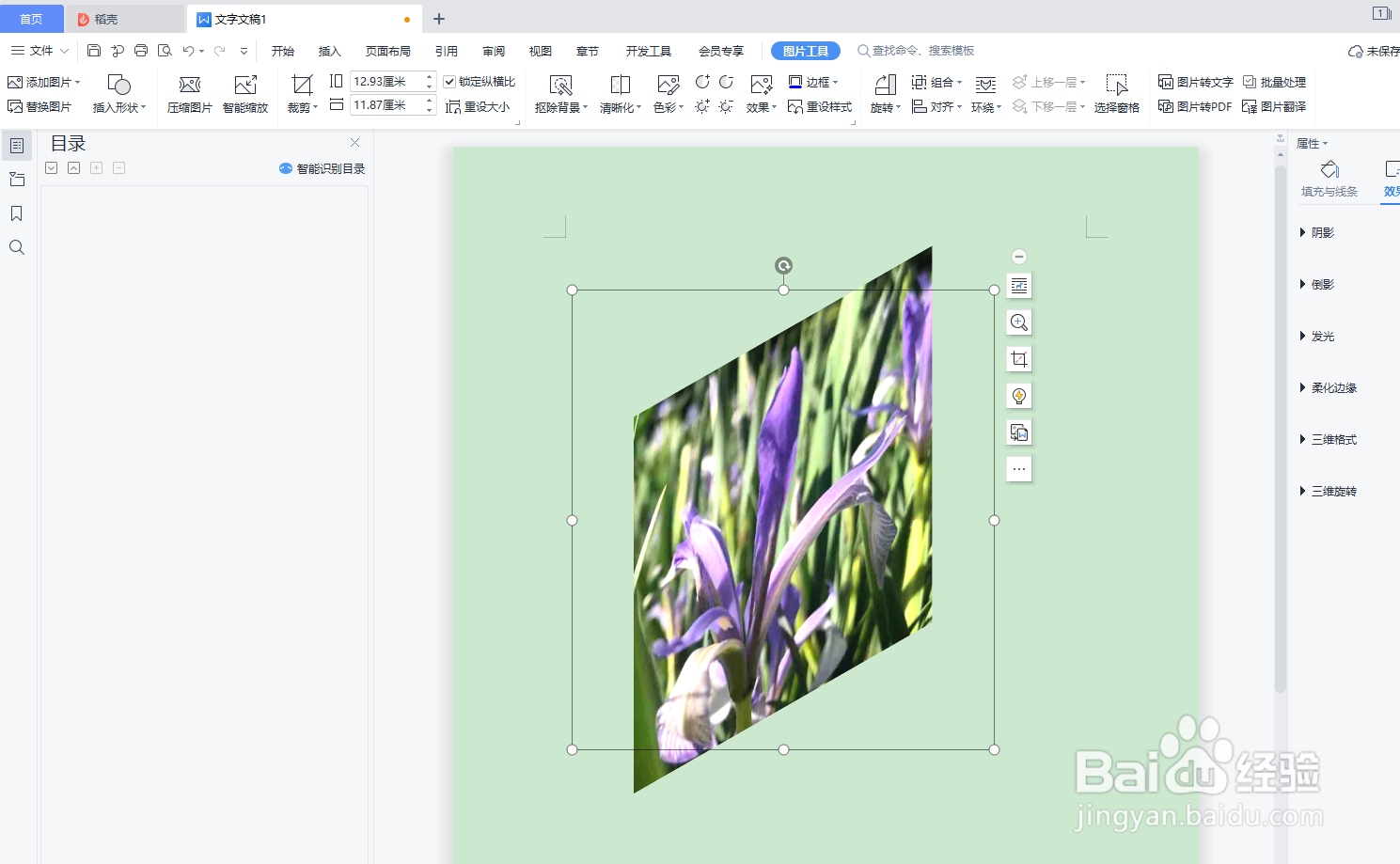Click increase brightness sun icon

(702, 106)
